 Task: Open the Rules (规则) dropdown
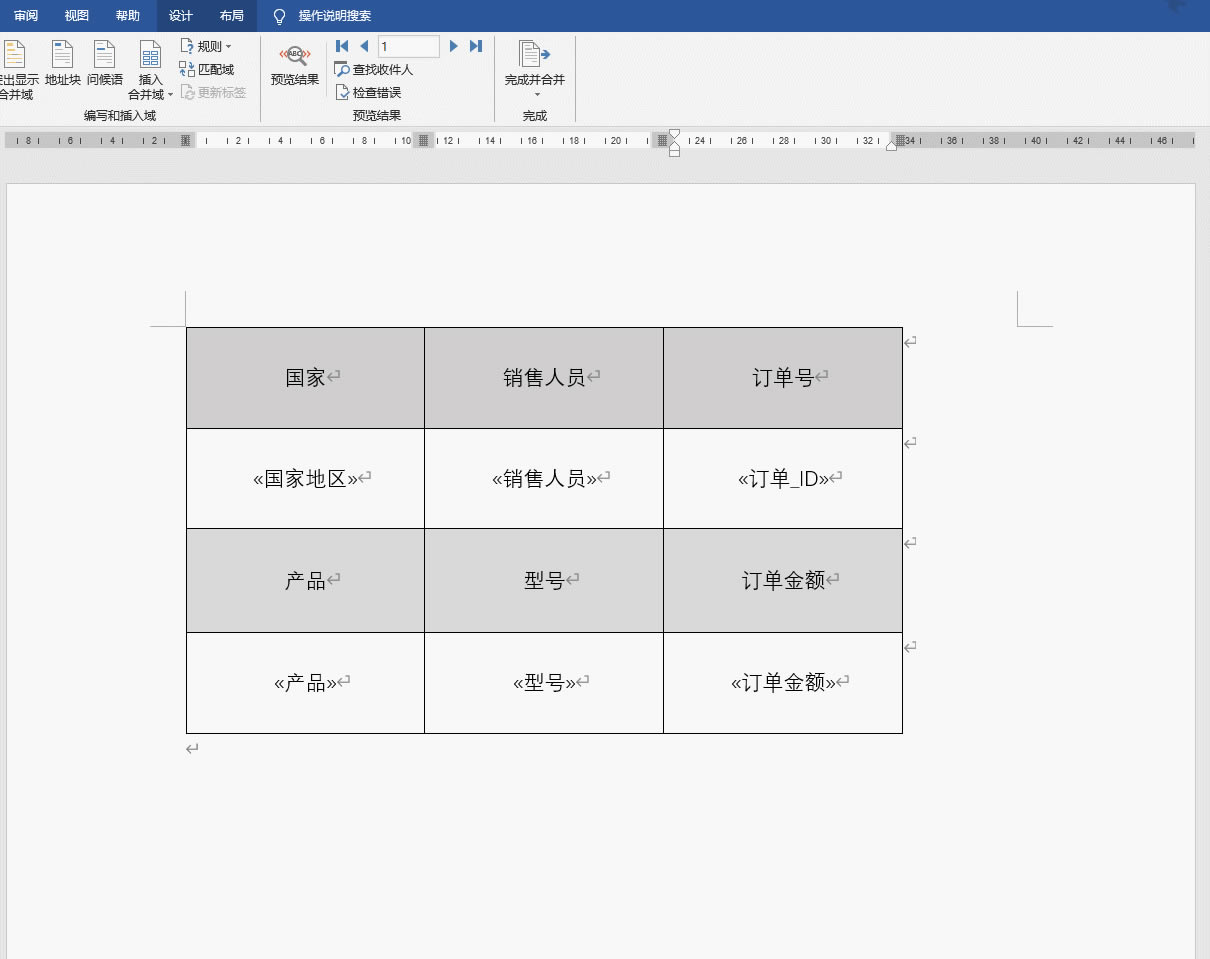tap(206, 46)
